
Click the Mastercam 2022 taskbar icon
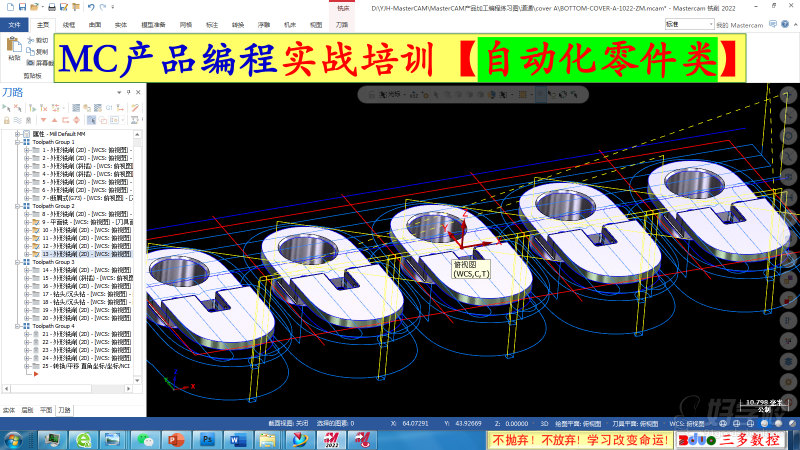(332, 439)
